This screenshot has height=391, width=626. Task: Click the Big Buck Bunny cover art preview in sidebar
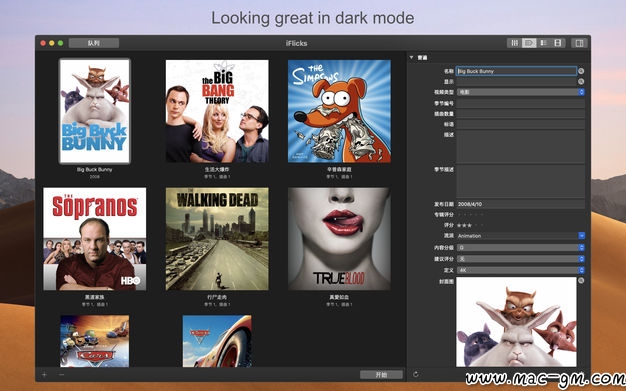tap(516, 322)
